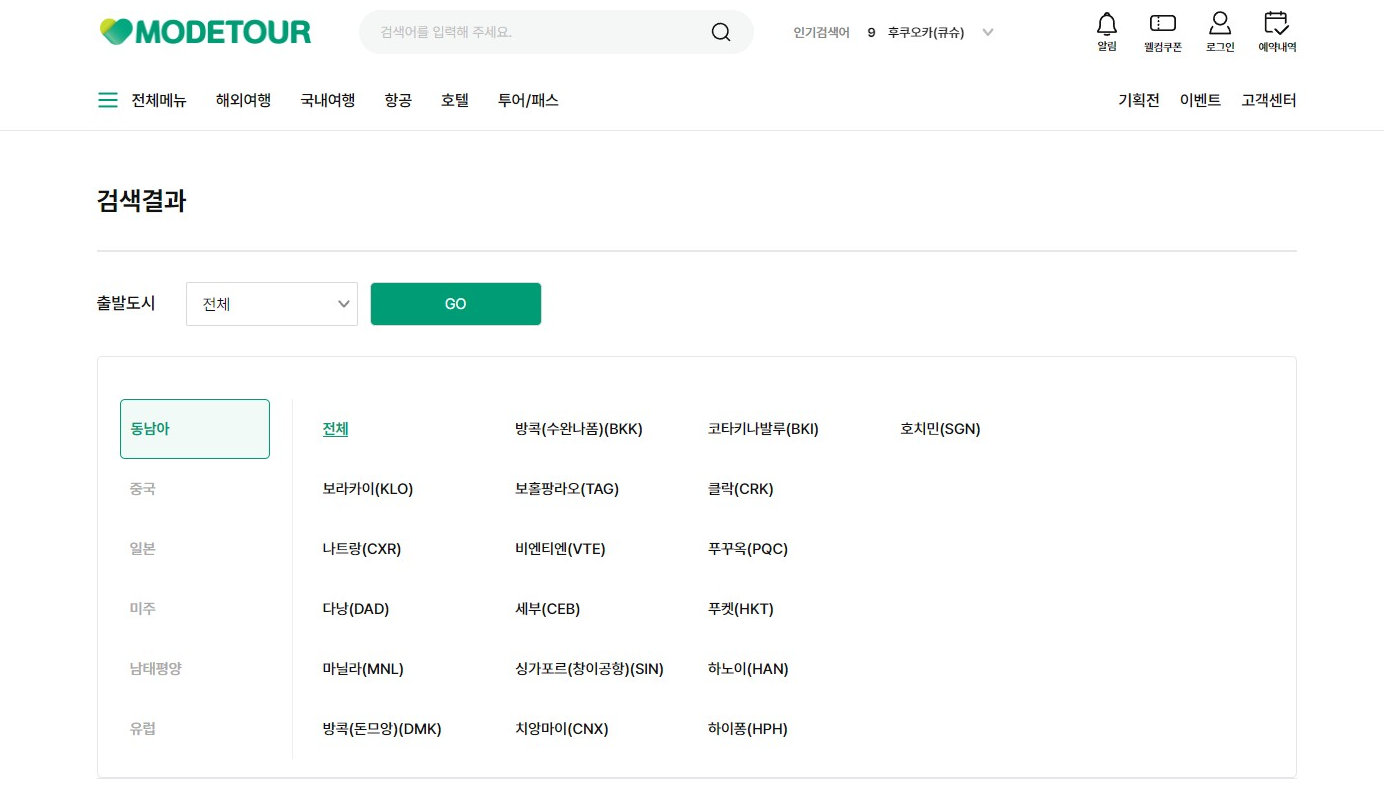This screenshot has height=810, width=1384.
Task: Select the 유럽 region tab
Action: pos(143,728)
